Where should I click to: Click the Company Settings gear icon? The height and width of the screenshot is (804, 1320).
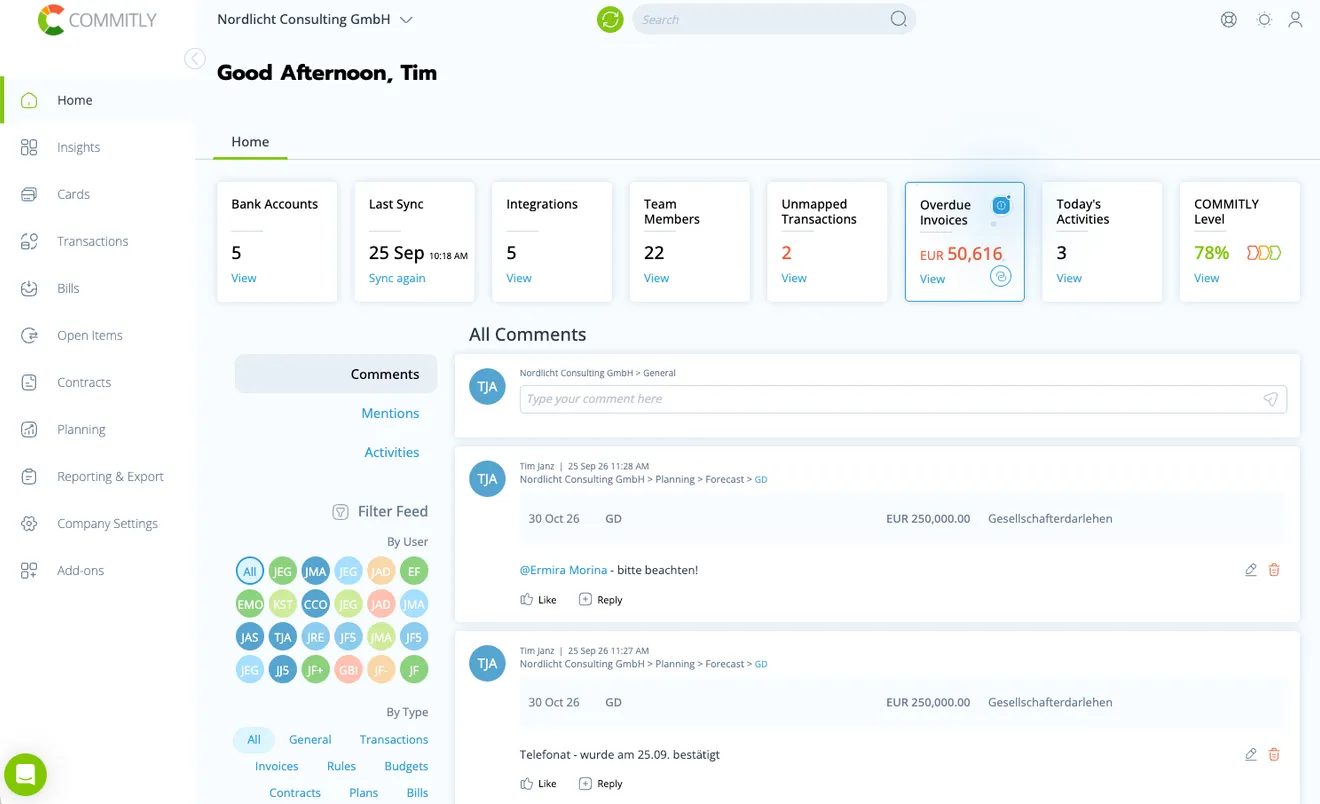coord(29,523)
